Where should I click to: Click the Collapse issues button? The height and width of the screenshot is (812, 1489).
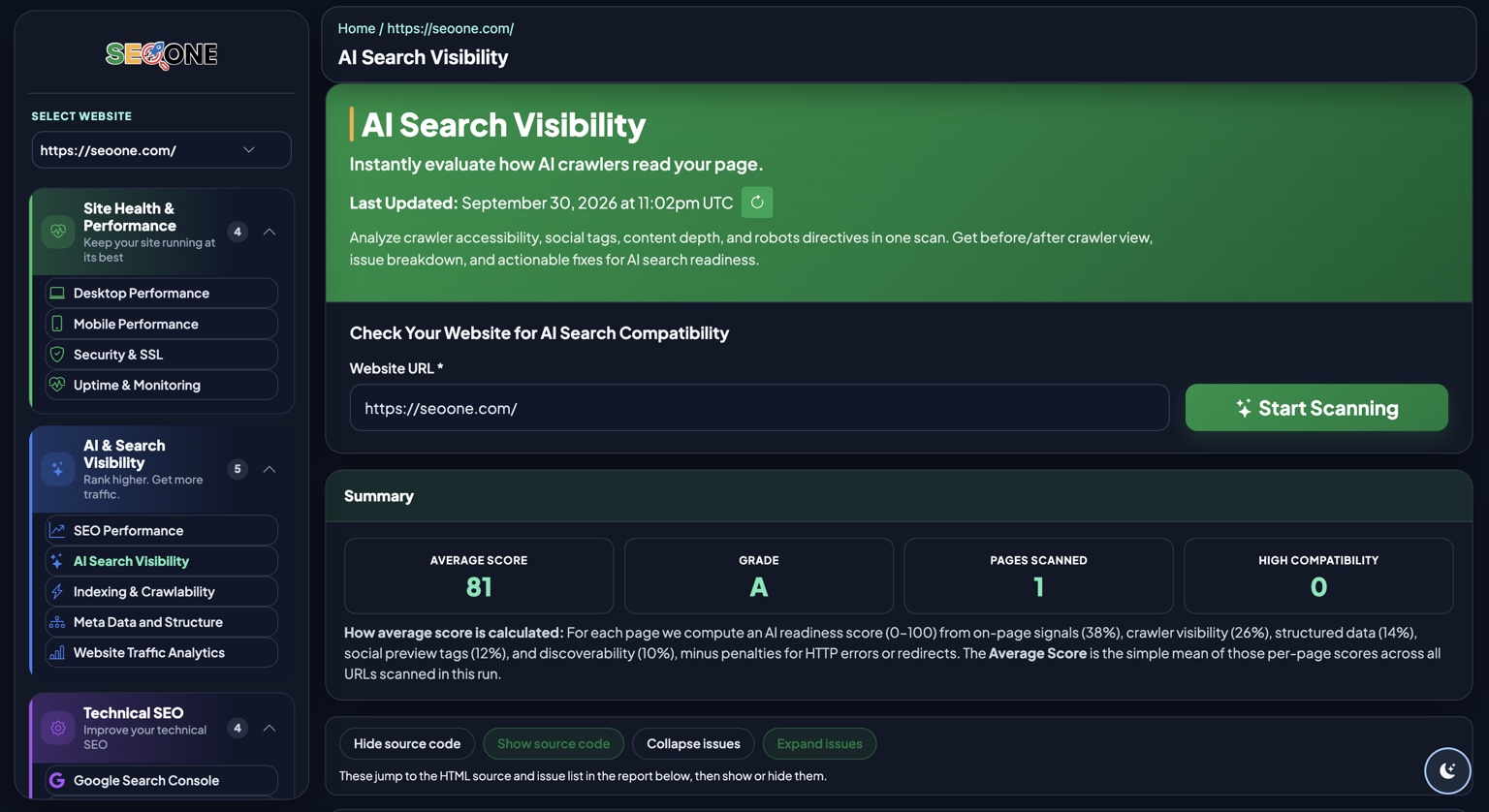click(x=693, y=743)
